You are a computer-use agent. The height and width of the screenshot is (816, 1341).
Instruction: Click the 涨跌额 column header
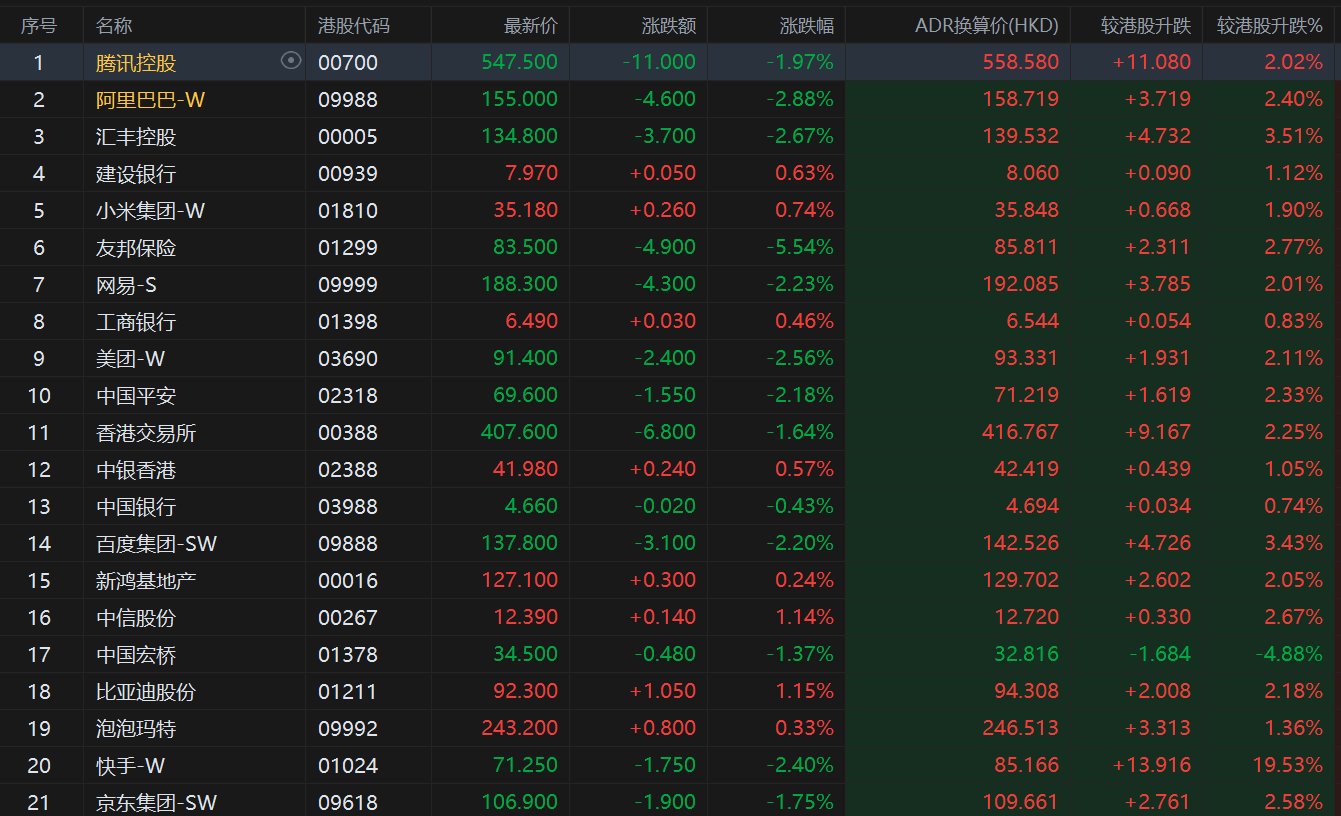click(668, 26)
